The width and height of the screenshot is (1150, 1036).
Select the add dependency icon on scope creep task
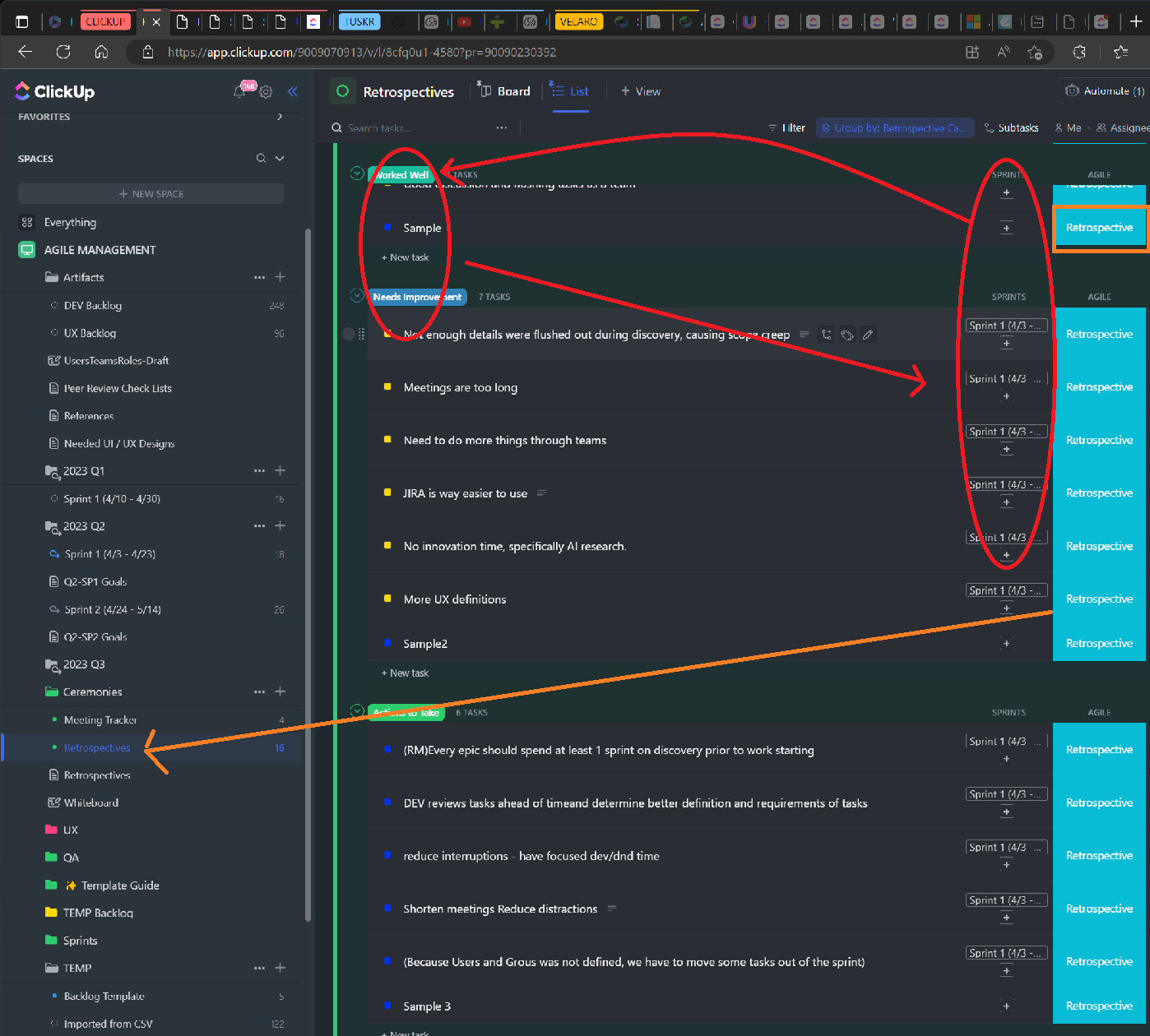point(826,335)
